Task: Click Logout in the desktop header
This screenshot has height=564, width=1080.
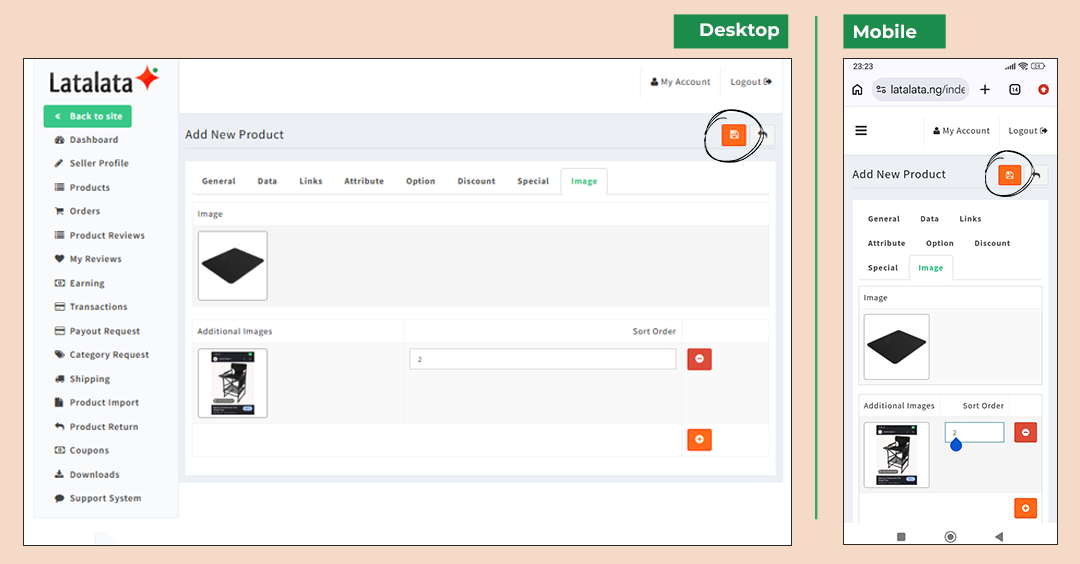Action: (751, 82)
